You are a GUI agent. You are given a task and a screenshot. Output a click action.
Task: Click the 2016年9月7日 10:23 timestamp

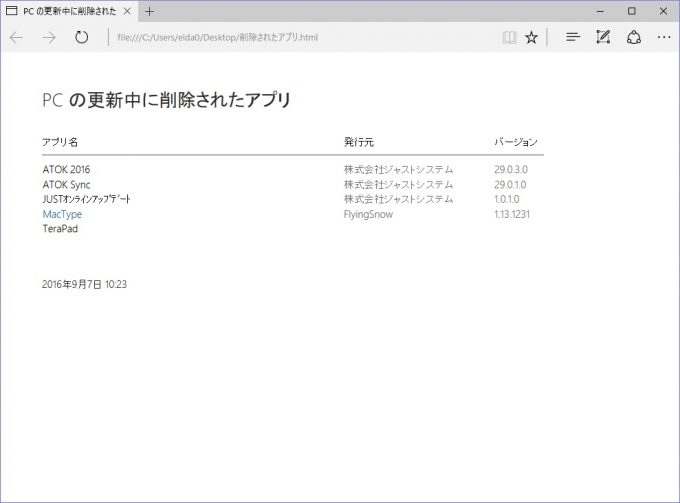(84, 284)
